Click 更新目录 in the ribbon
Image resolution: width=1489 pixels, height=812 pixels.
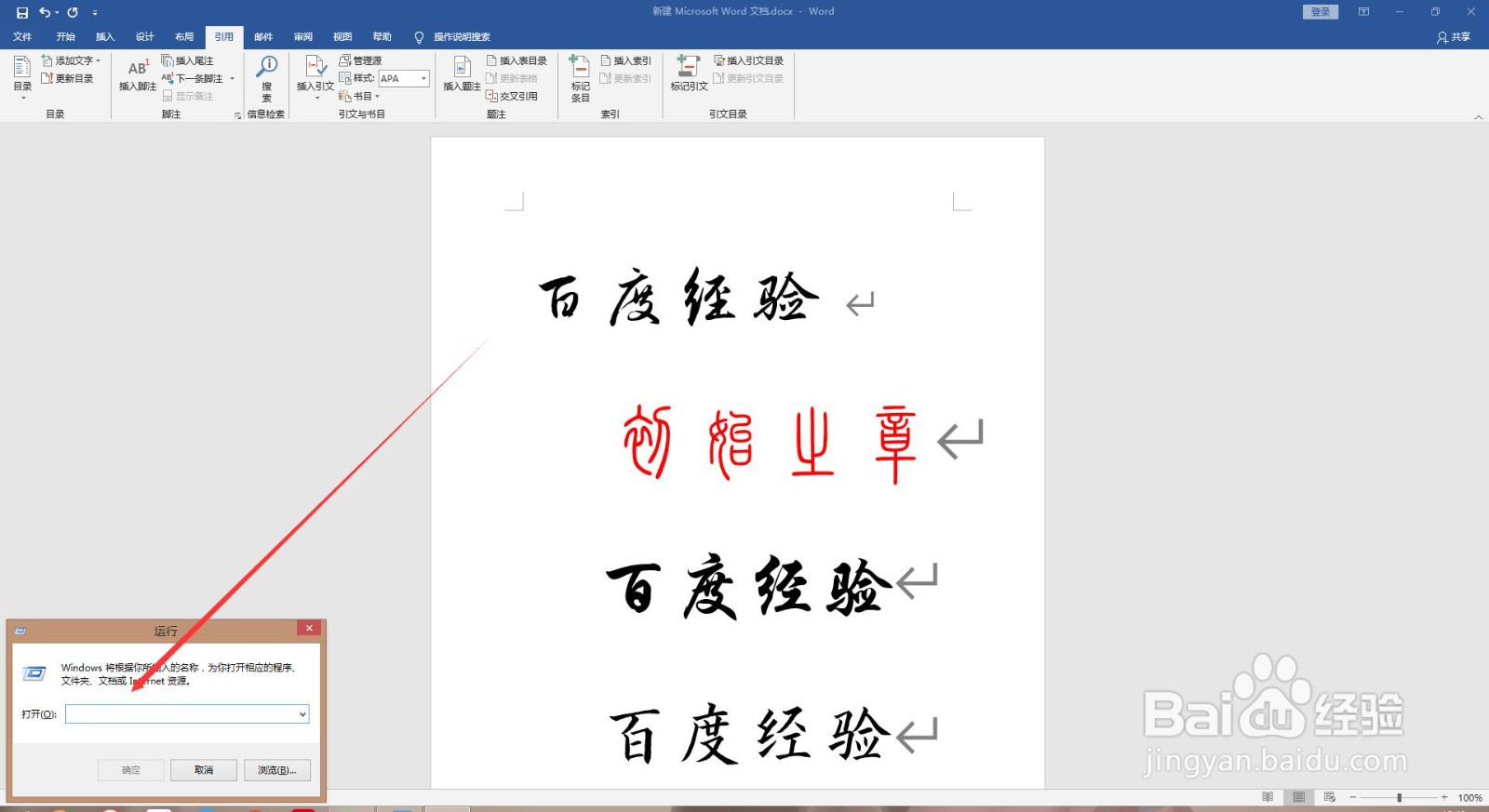pos(67,78)
